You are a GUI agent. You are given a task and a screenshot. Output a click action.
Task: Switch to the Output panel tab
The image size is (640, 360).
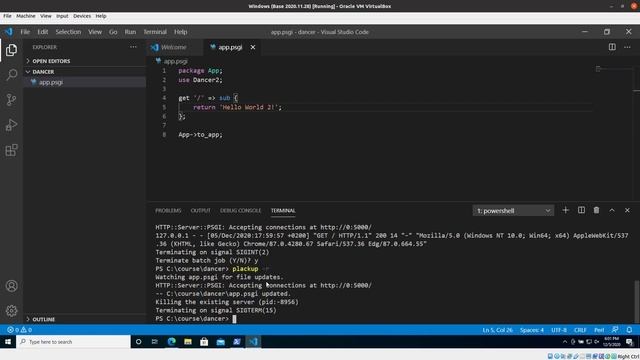200,211
